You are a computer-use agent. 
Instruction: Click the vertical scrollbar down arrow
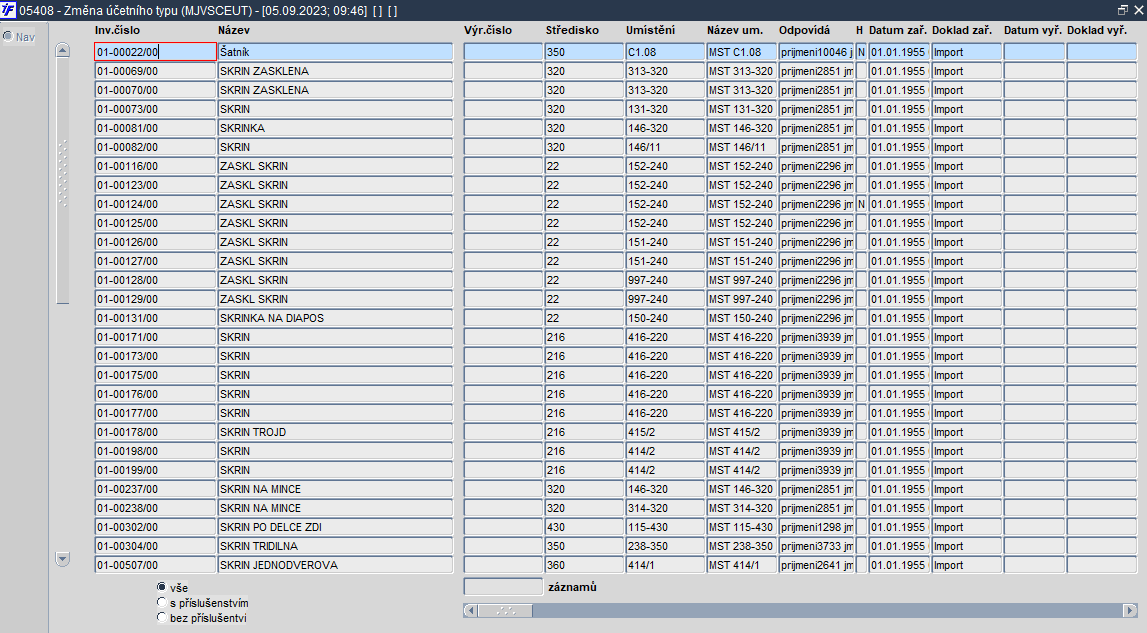[63, 559]
